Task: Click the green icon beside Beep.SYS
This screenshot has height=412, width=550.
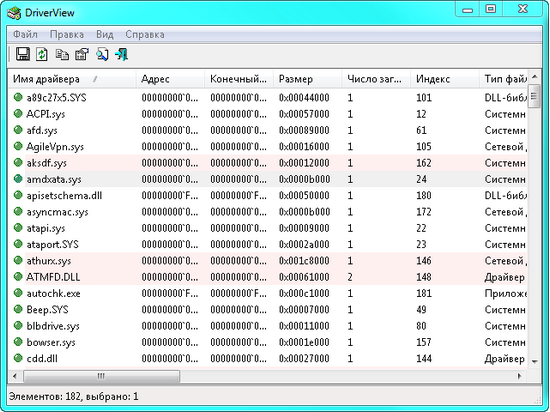Action: (18, 309)
